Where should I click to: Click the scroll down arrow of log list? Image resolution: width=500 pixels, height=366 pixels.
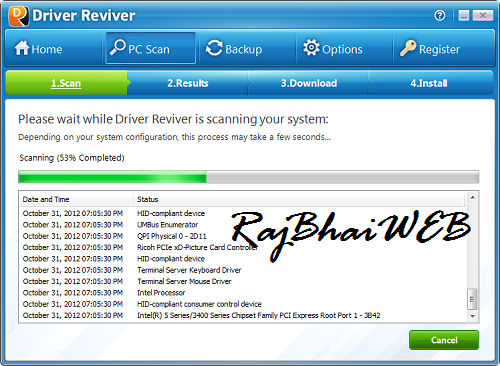tap(472, 316)
